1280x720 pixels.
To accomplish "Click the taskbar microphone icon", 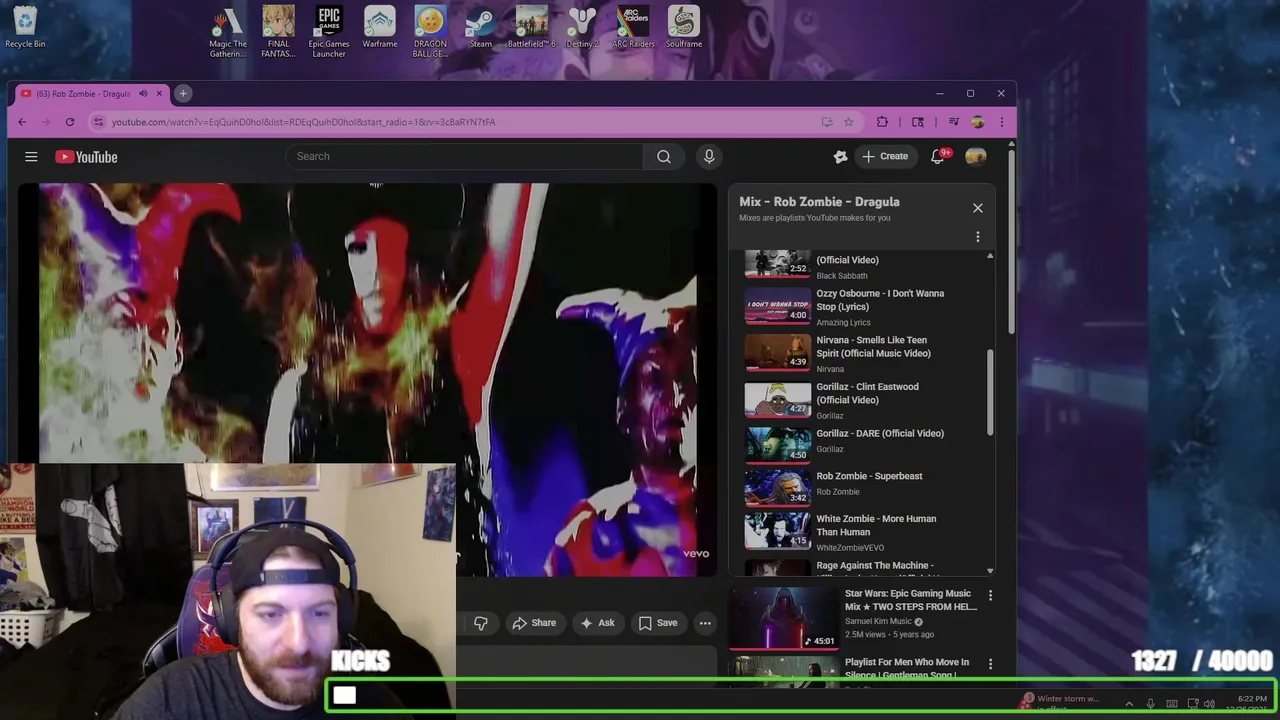I will [x=1151, y=704].
